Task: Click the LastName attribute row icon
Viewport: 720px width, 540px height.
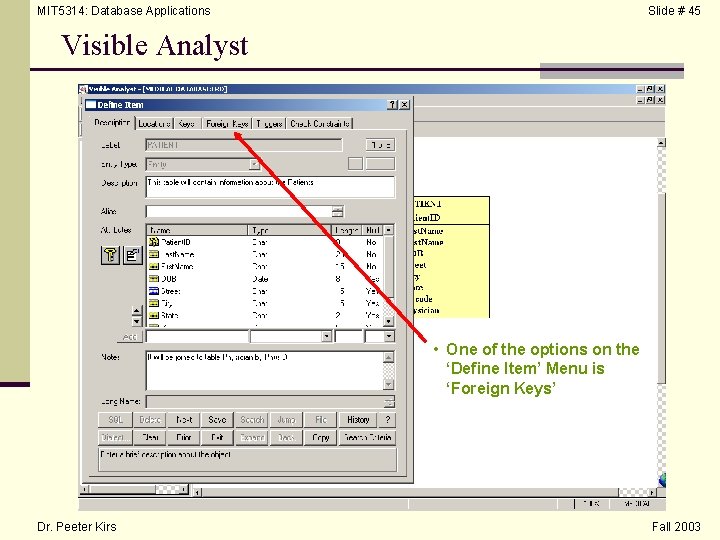Action: tap(154, 254)
